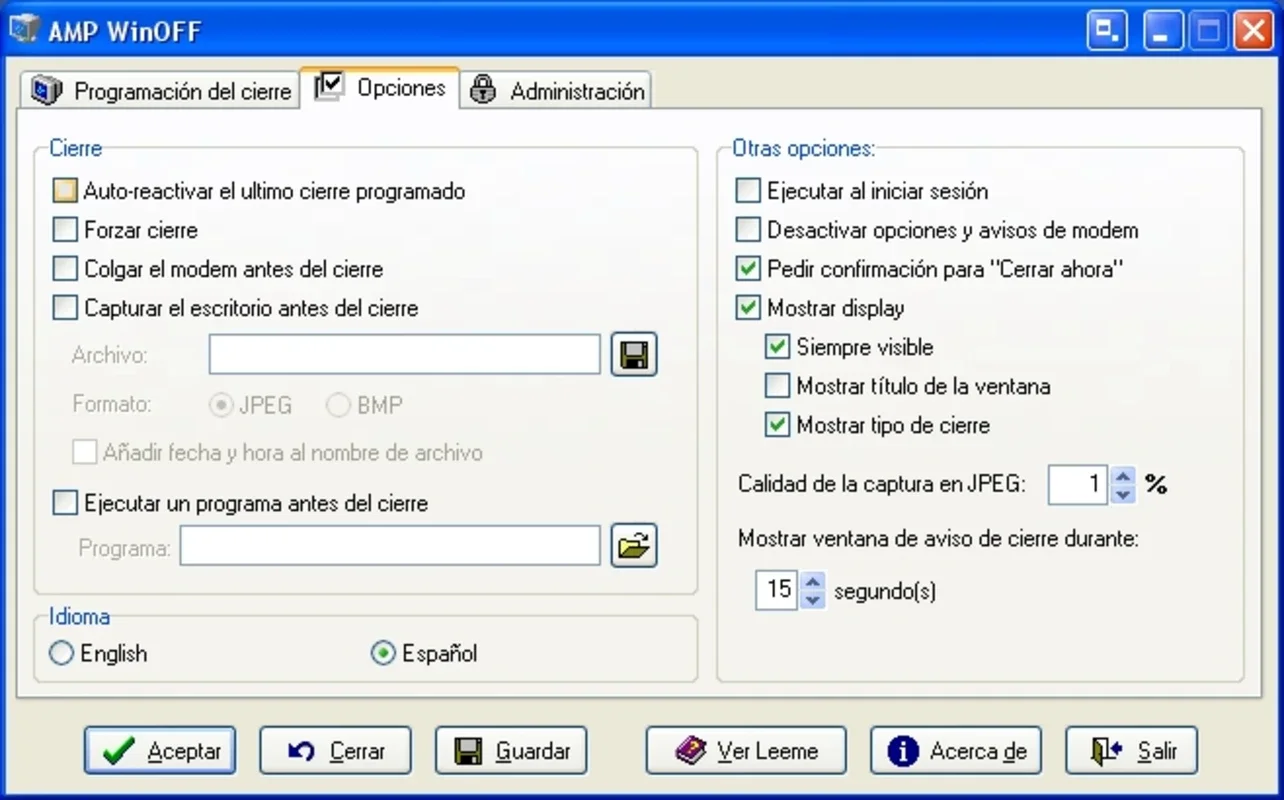Click the warning seconds value field
The width and height of the screenshot is (1284, 800).
(778, 590)
